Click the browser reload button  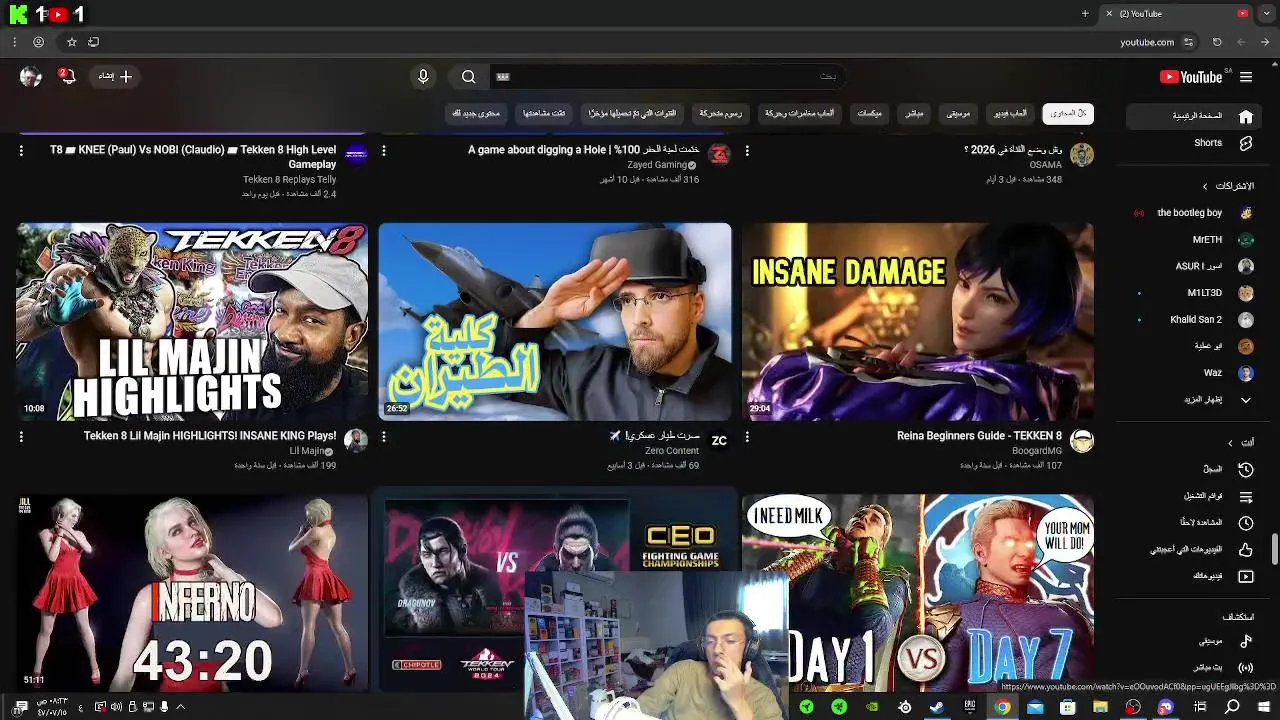tap(1217, 42)
